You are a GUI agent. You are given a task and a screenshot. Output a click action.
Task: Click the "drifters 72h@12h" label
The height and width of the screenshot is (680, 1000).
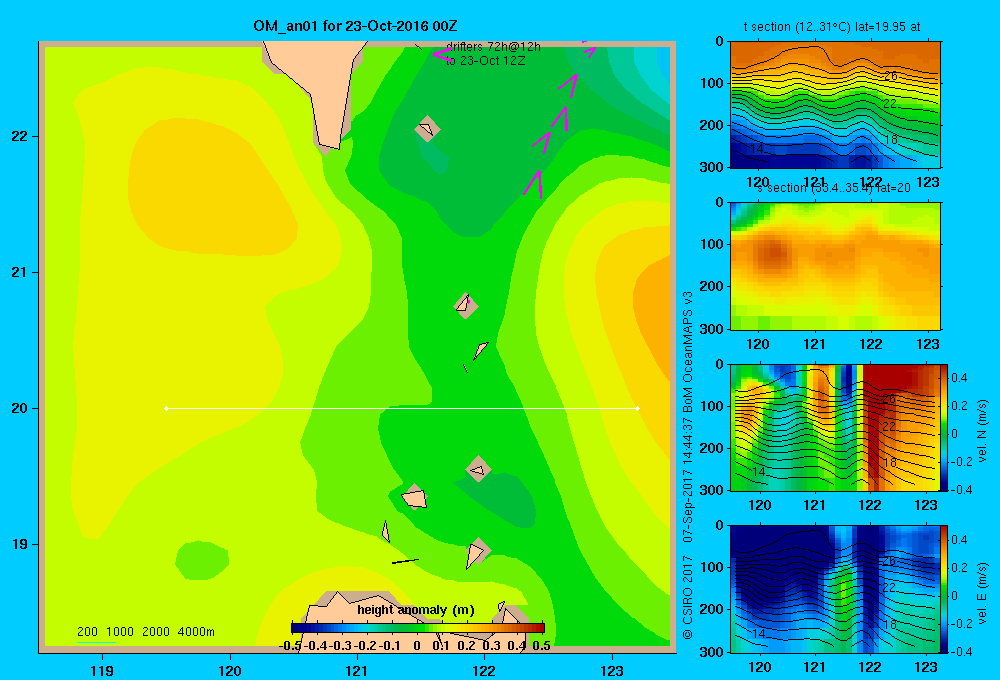pos(493,47)
